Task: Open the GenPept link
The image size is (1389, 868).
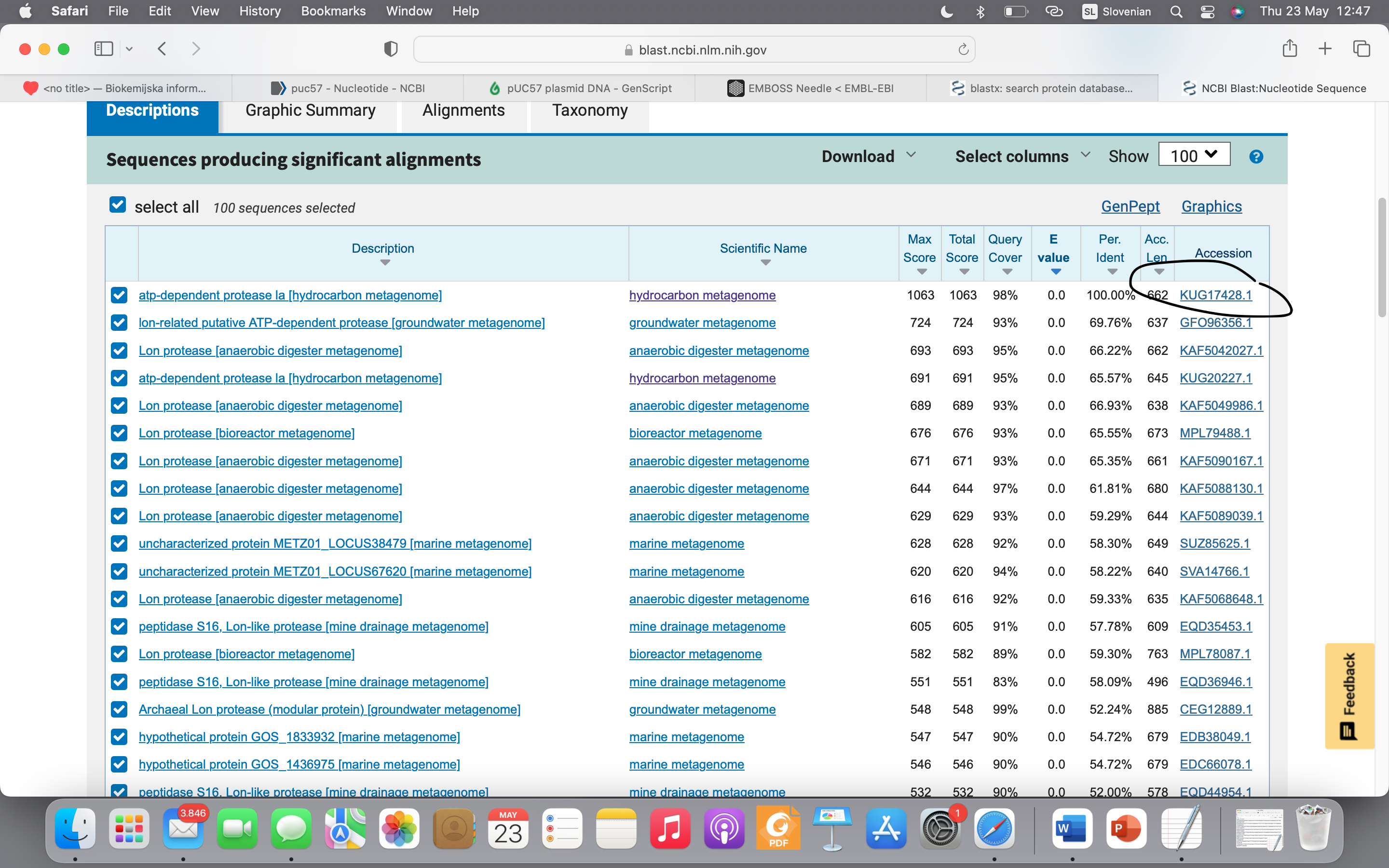Action: [x=1130, y=206]
